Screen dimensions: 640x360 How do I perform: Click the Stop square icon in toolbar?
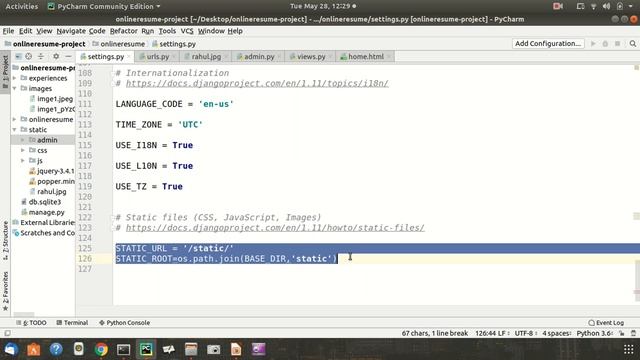[618, 44]
